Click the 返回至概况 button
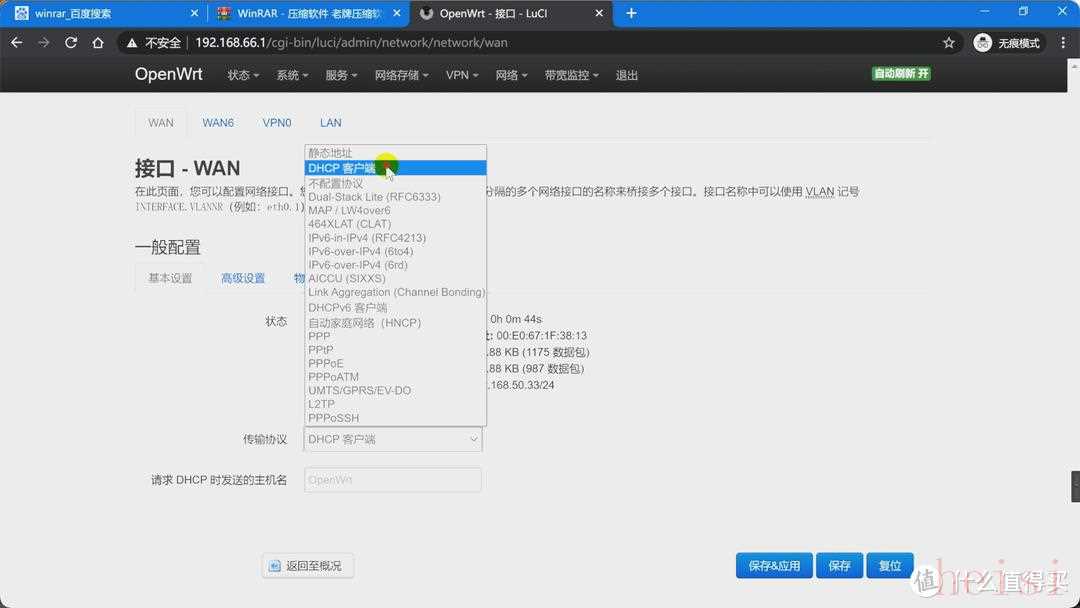Screen dimensions: 1080x608 pos(308,566)
